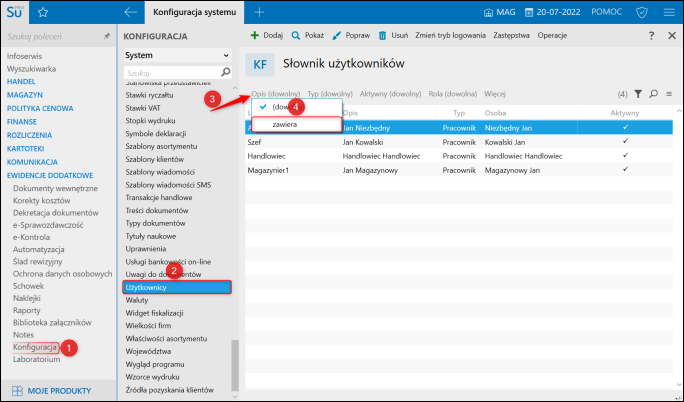Click the filter funnel icon
The width and height of the screenshot is (684, 402).
click(x=638, y=94)
